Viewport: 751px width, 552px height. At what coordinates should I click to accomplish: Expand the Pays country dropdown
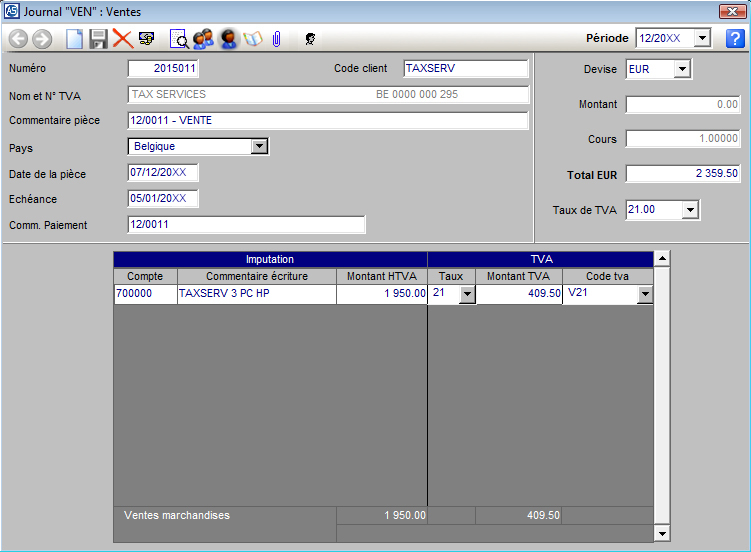coord(259,146)
